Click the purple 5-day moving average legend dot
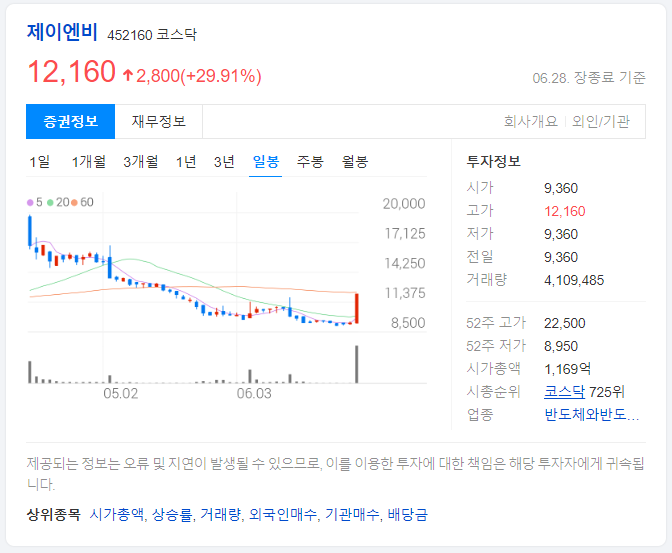 [30, 202]
